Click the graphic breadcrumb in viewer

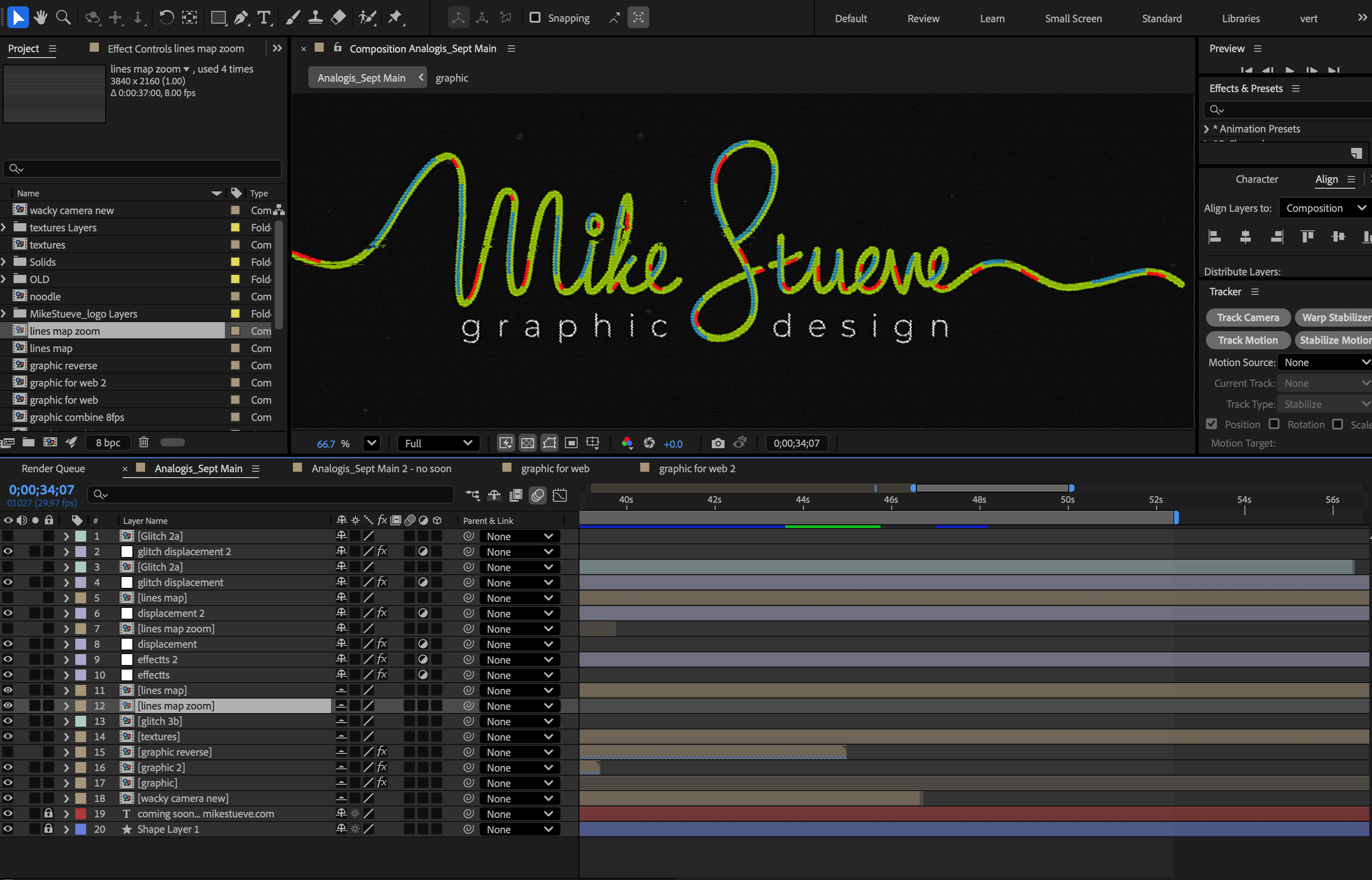click(451, 78)
